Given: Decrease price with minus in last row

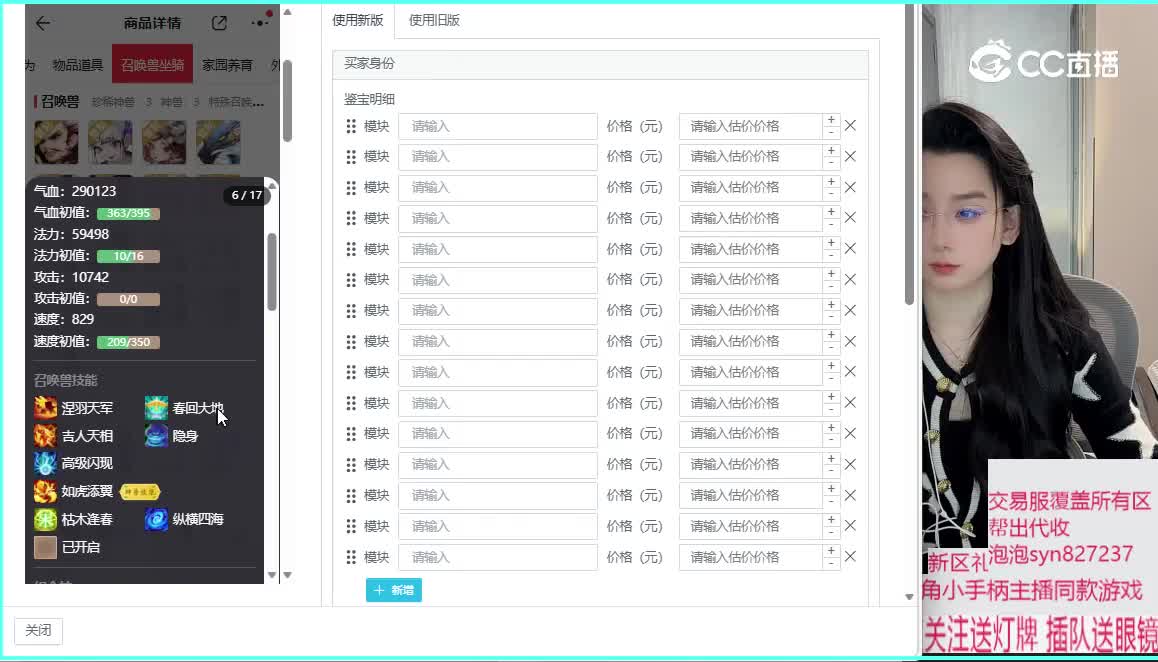Looking at the screenshot, I should pyautogui.click(x=831, y=563).
